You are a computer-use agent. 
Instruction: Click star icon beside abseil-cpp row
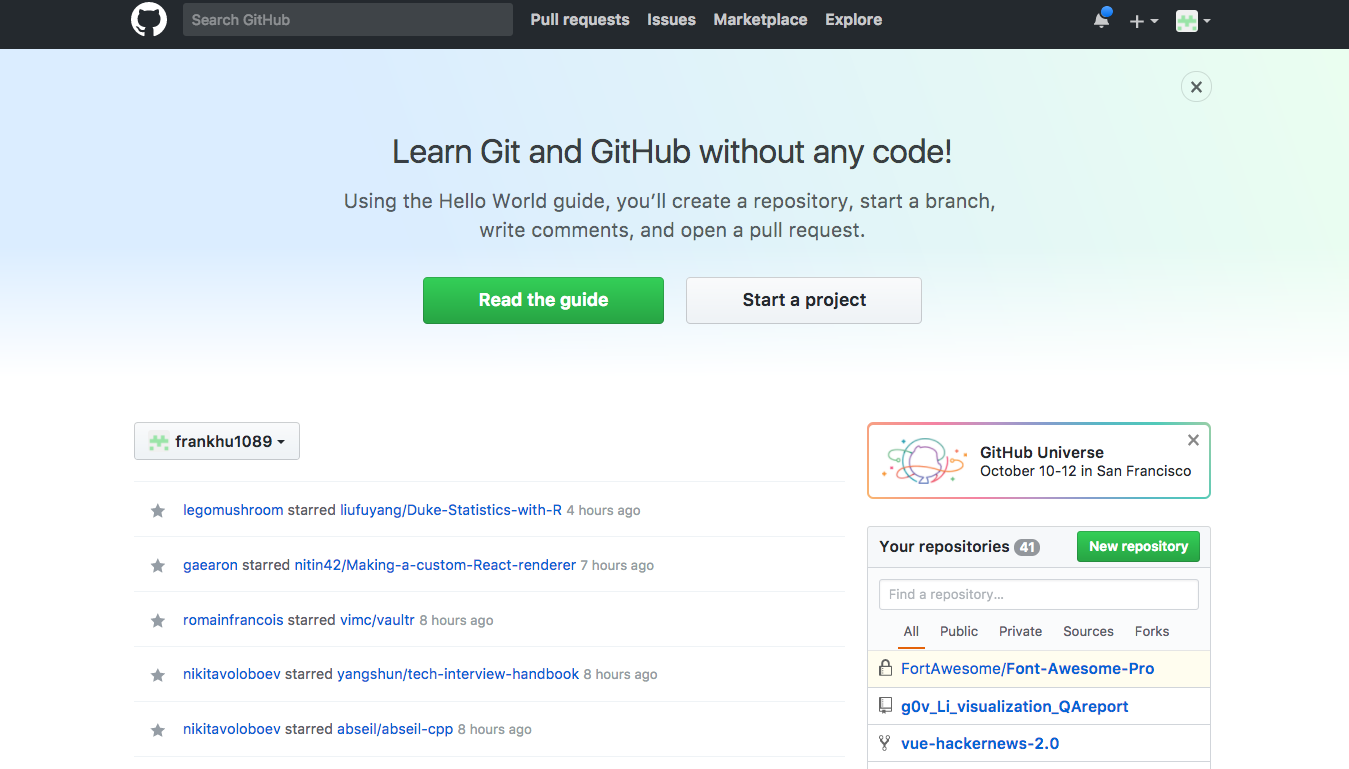(157, 730)
